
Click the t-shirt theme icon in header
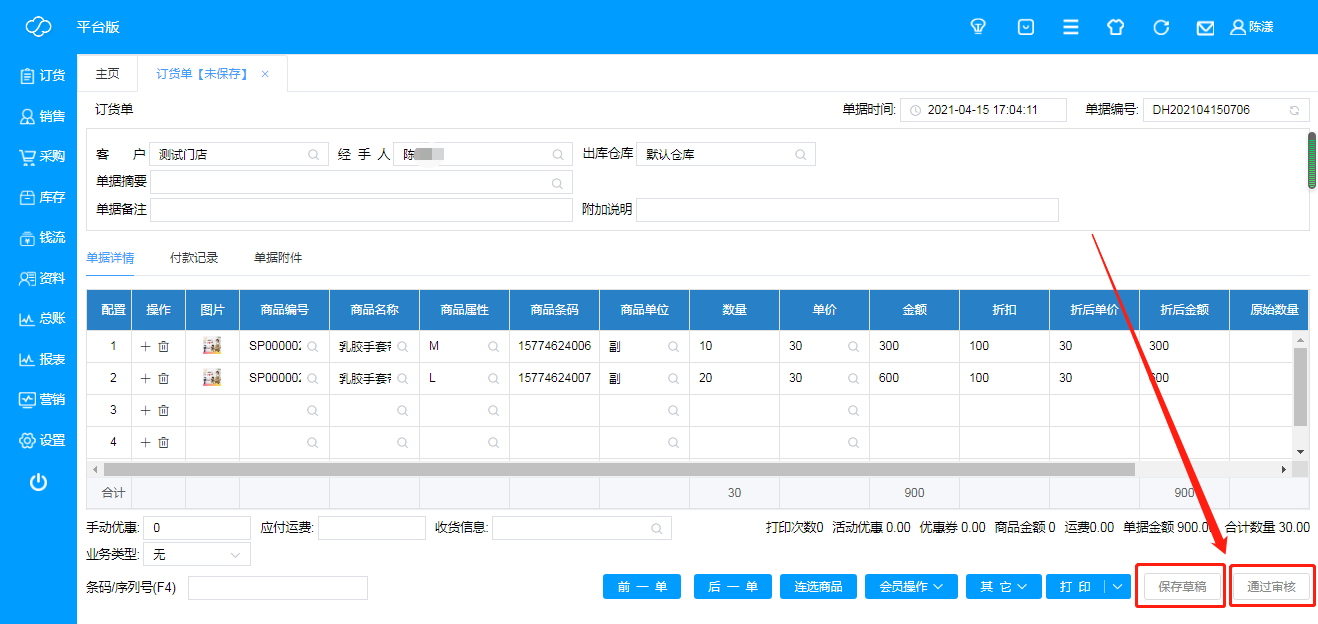pyautogui.click(x=1116, y=27)
